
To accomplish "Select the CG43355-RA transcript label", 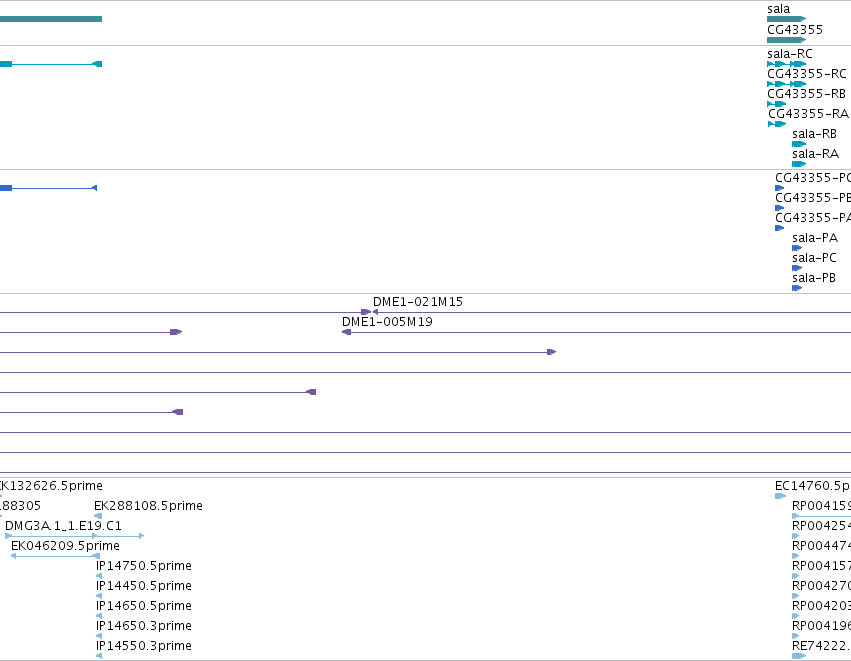I will pyautogui.click(x=808, y=113).
